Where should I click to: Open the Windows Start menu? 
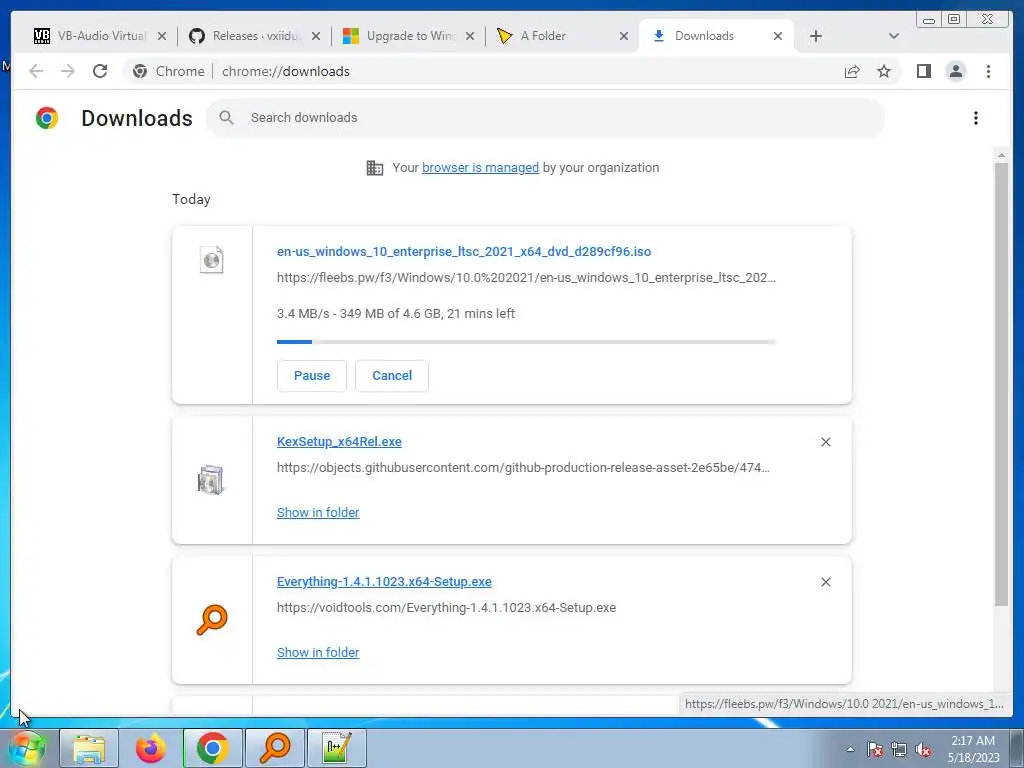coord(27,748)
